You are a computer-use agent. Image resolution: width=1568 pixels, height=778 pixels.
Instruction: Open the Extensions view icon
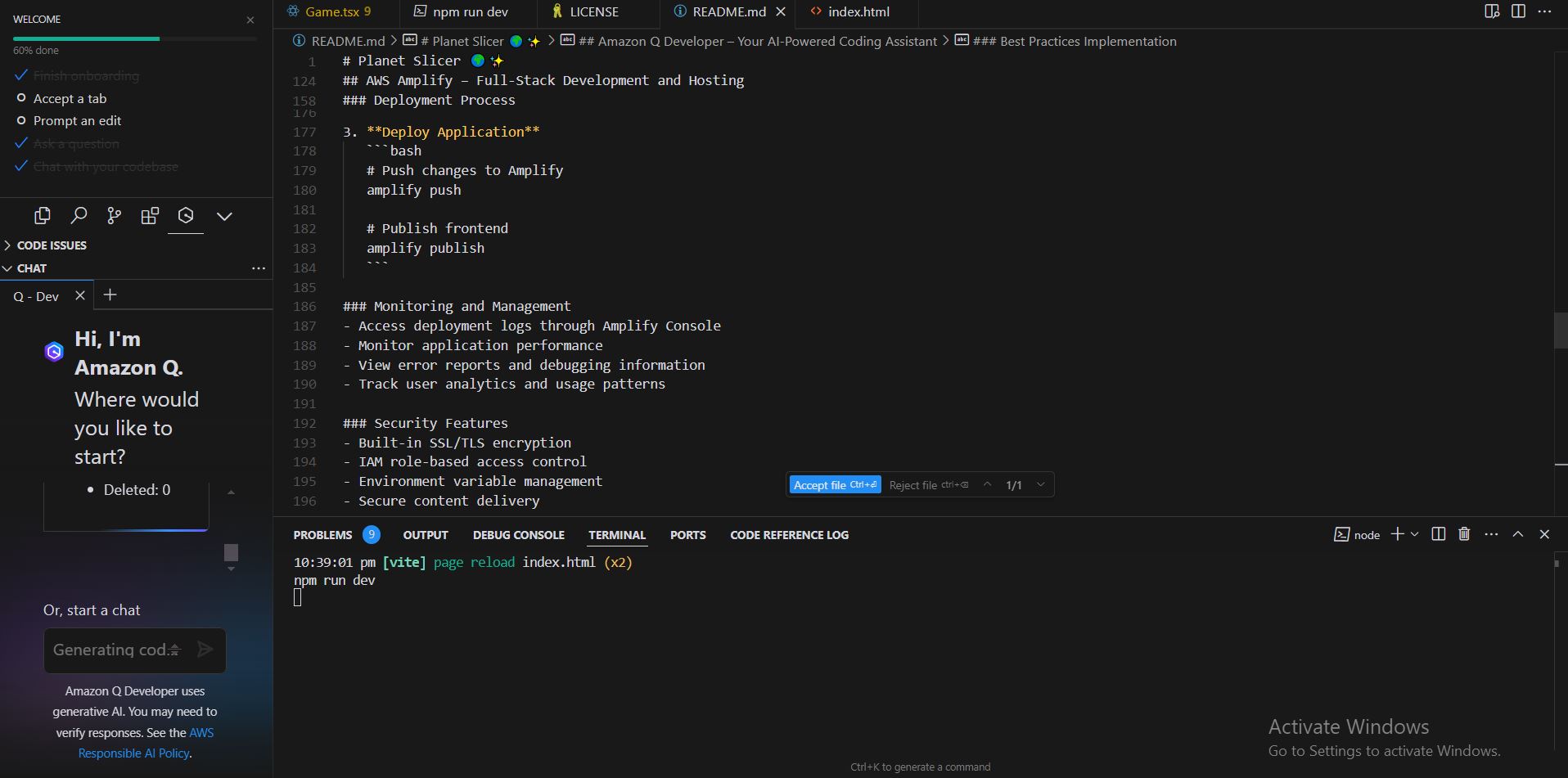[x=150, y=216]
